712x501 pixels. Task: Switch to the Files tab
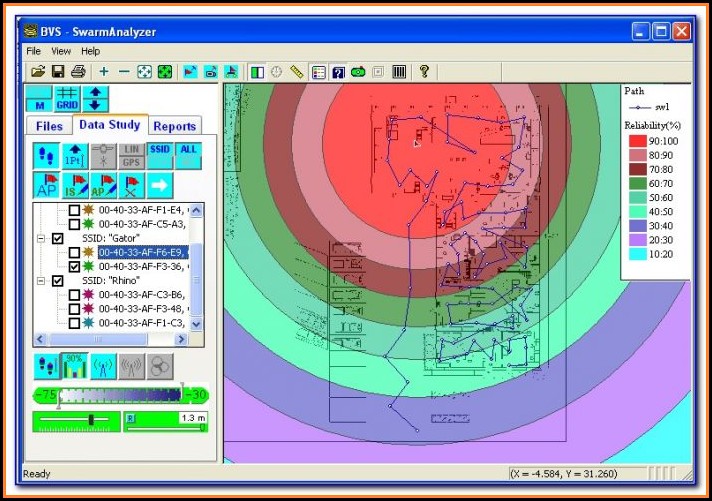coord(49,126)
